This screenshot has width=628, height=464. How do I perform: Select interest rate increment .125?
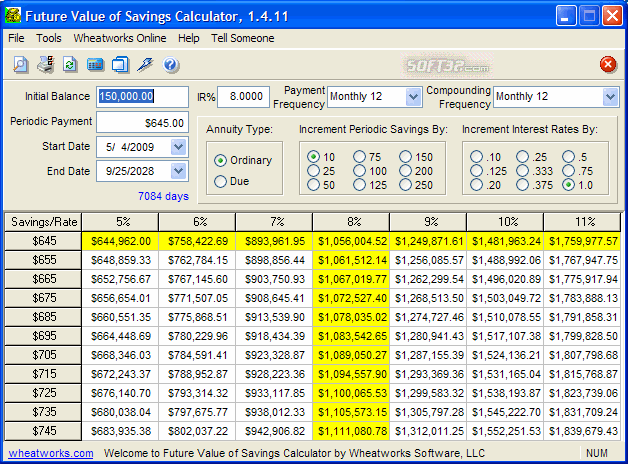488,171
